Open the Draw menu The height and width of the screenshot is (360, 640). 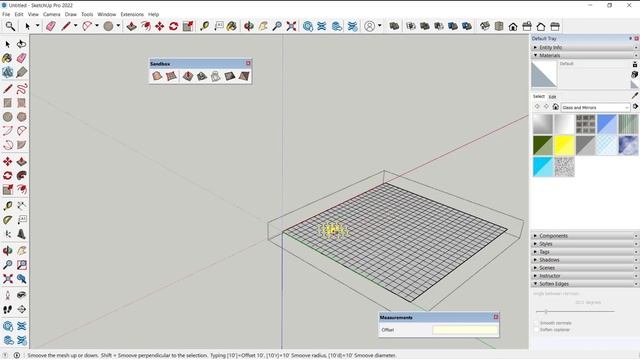coord(71,14)
